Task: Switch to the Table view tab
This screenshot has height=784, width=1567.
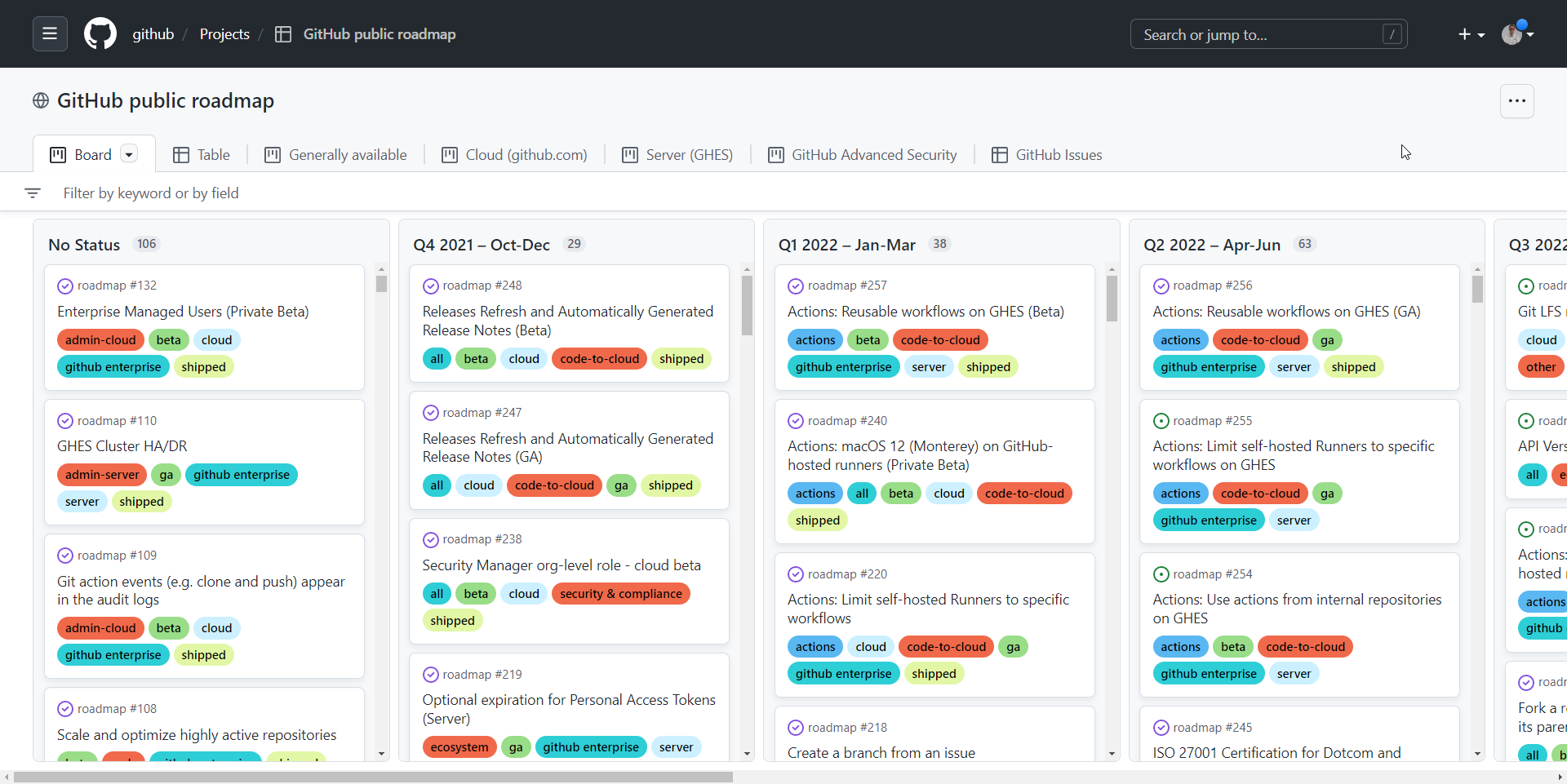Action: (202, 155)
